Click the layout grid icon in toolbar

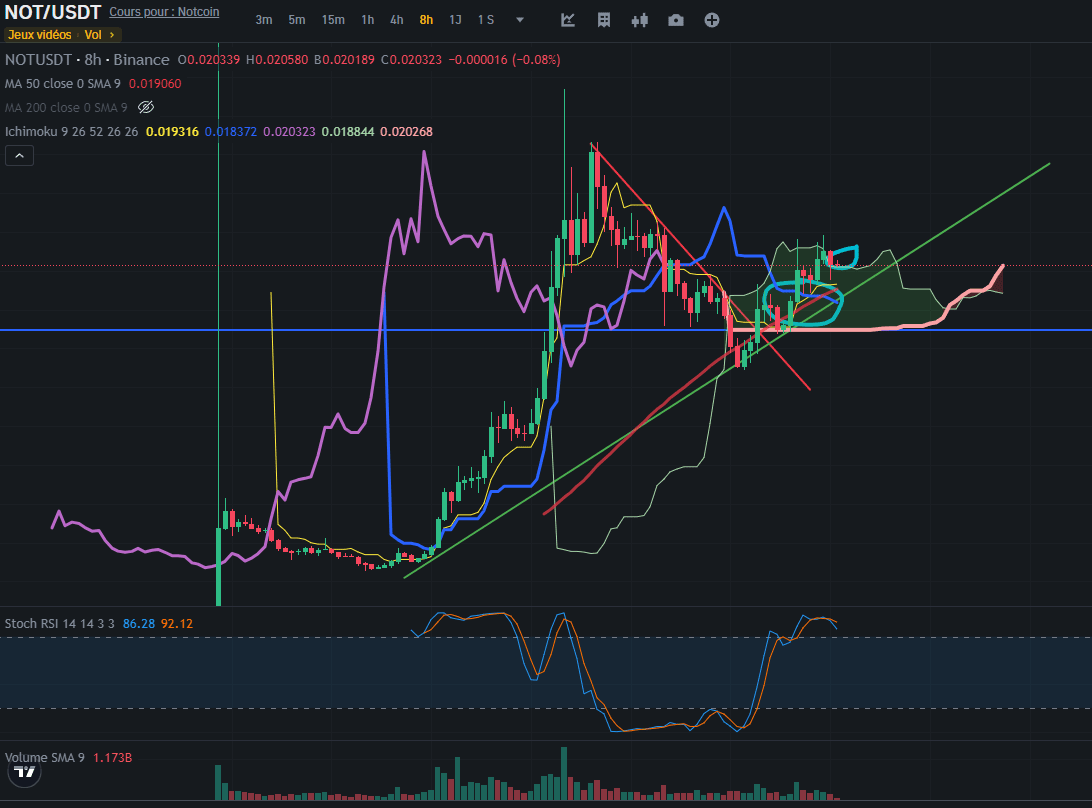point(603,20)
